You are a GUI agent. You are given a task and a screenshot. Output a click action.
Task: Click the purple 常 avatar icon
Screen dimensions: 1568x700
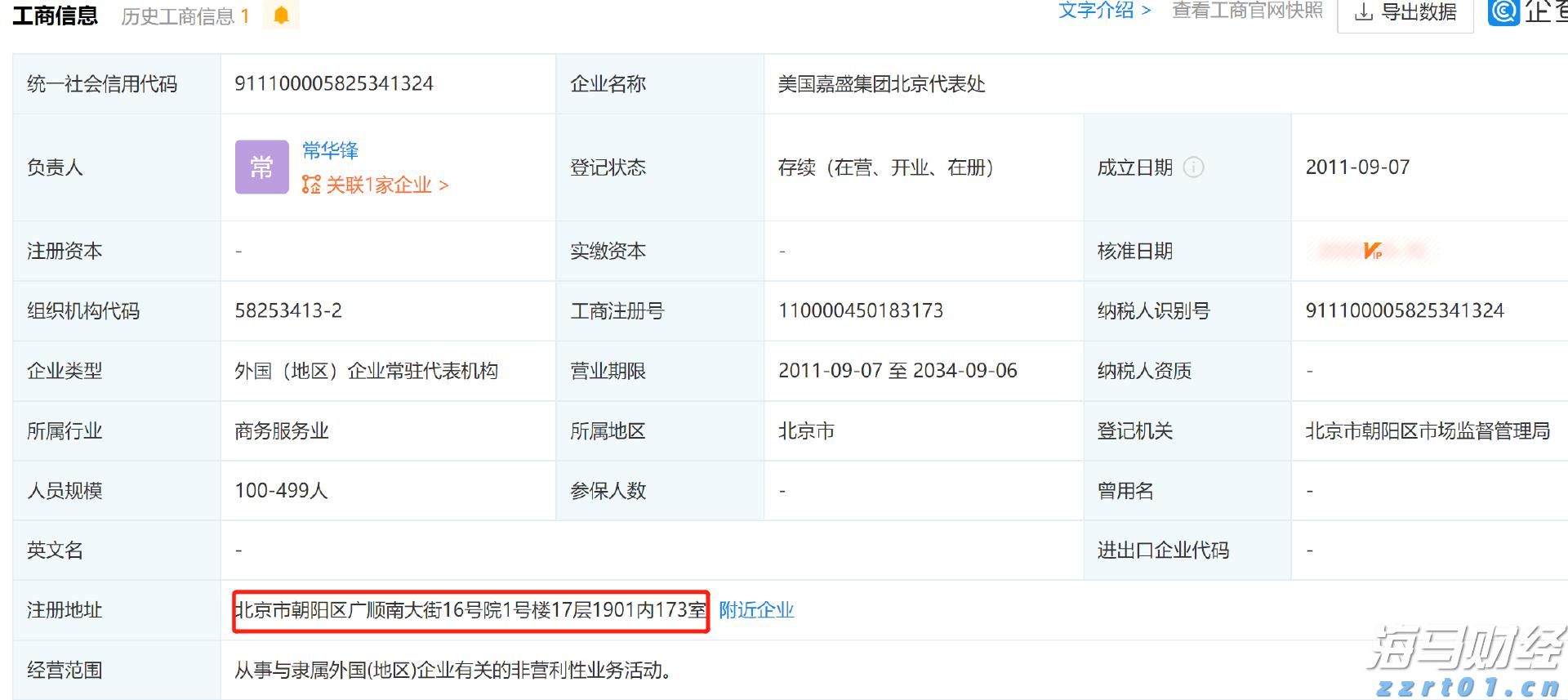pyautogui.click(x=261, y=167)
